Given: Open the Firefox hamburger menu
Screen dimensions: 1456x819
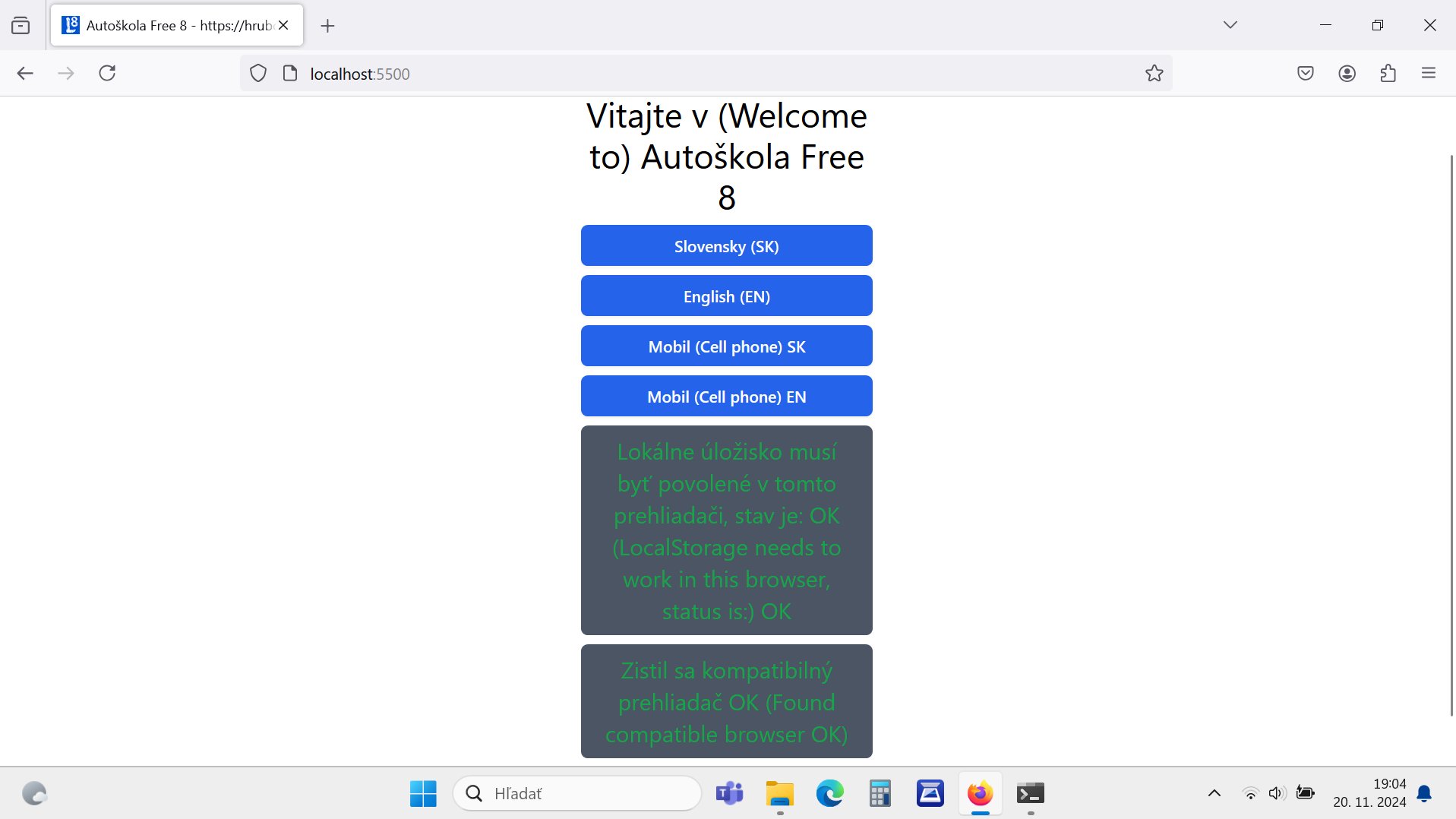Looking at the screenshot, I should pyautogui.click(x=1429, y=73).
